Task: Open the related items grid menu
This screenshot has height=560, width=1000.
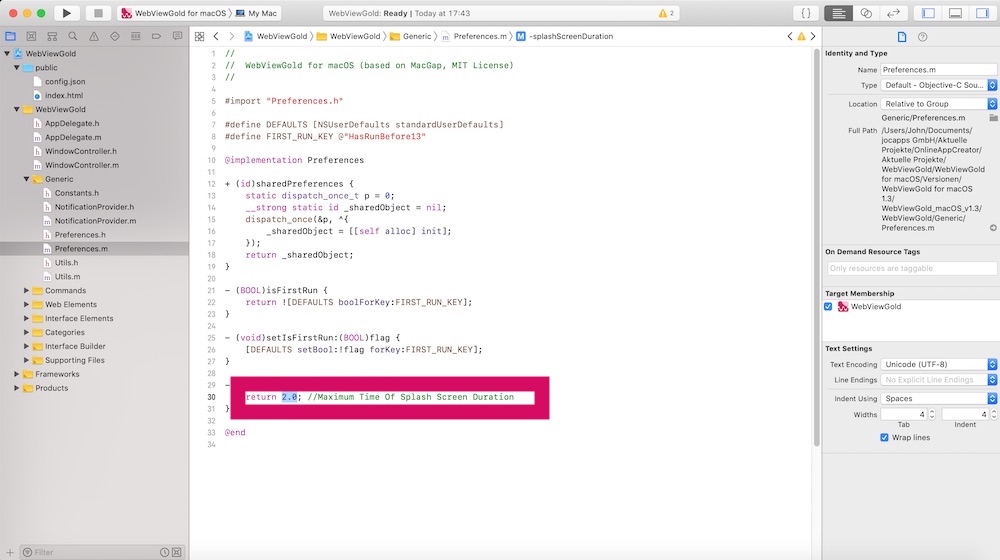Action: tap(200, 36)
